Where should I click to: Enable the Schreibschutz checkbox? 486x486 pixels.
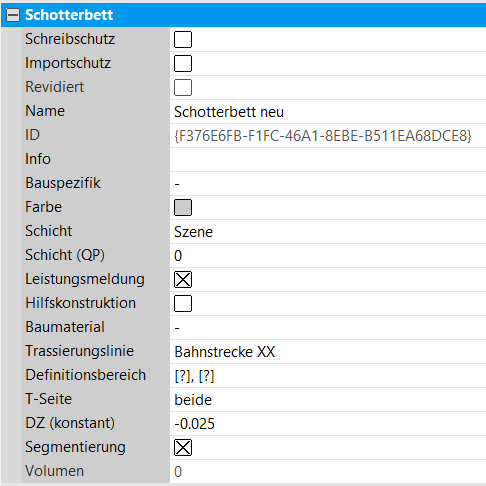(183, 39)
